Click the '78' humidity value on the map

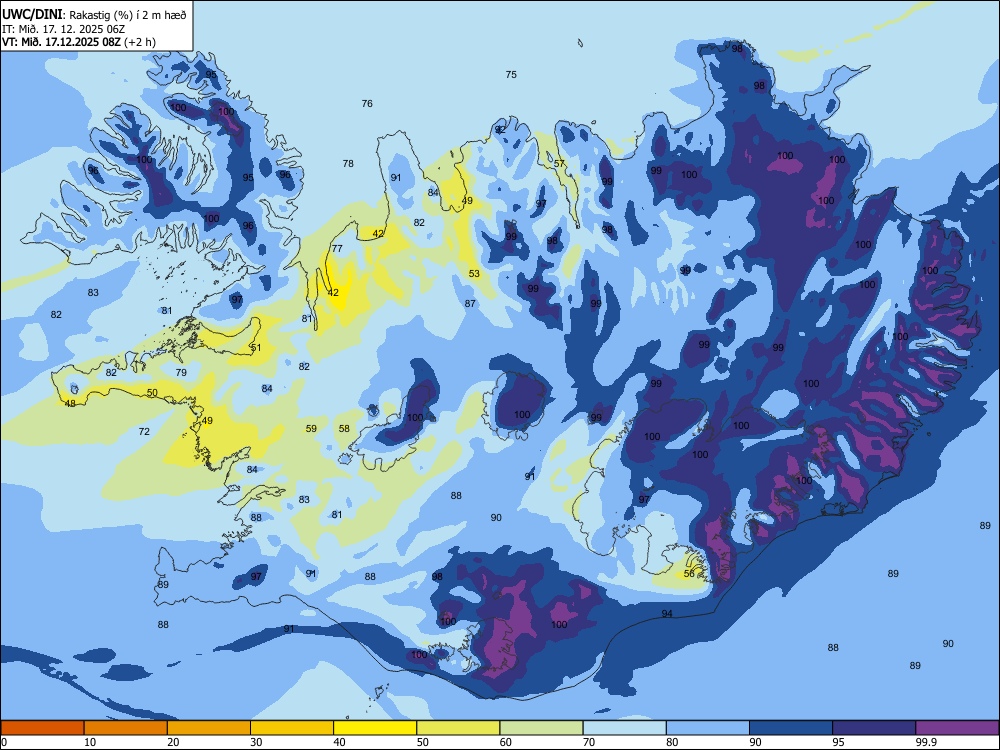point(348,163)
